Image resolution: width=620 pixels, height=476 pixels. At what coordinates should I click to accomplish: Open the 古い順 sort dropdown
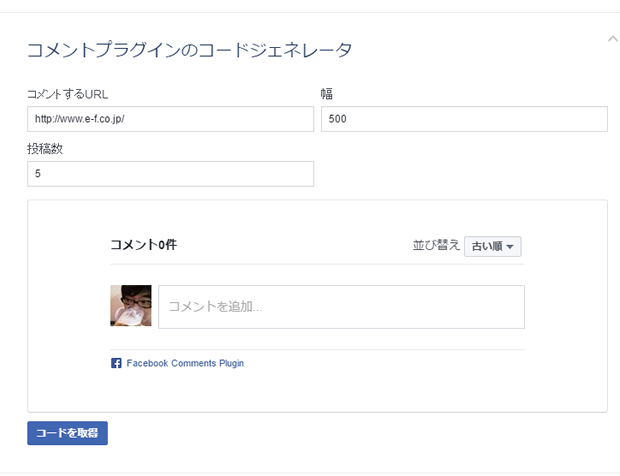click(x=492, y=246)
